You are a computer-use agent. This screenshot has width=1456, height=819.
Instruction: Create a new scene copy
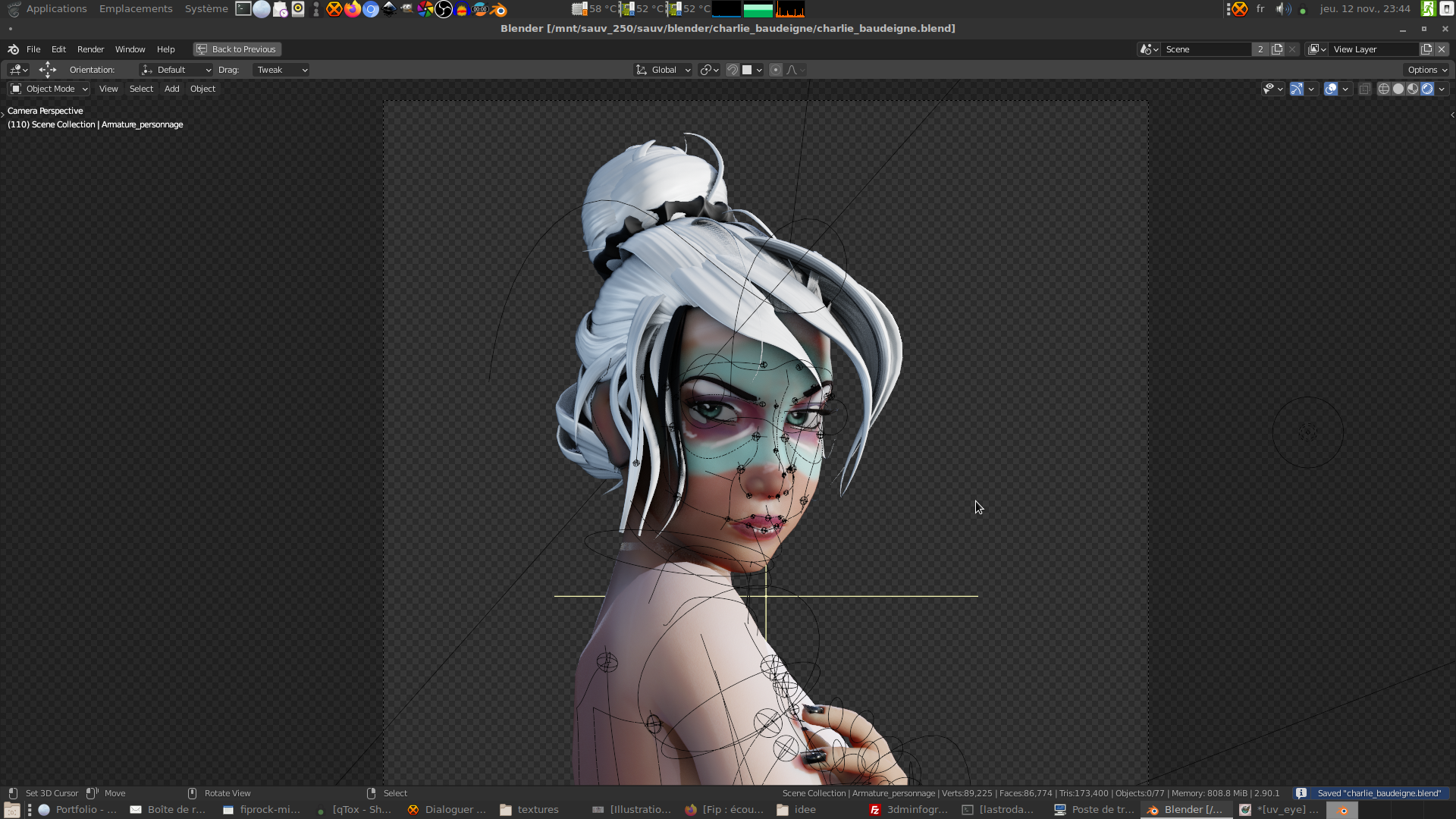1277,49
